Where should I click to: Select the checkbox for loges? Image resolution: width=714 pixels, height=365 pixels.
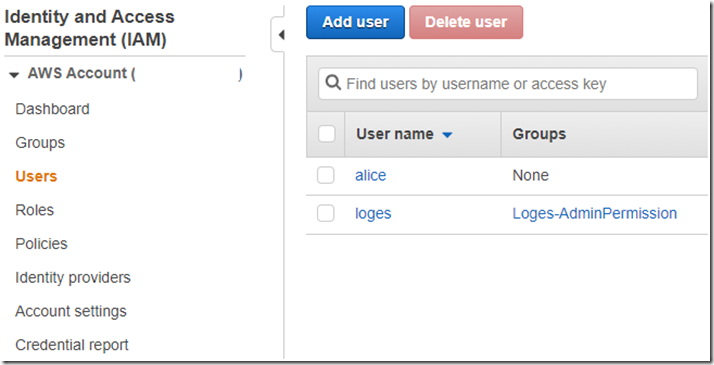point(326,213)
